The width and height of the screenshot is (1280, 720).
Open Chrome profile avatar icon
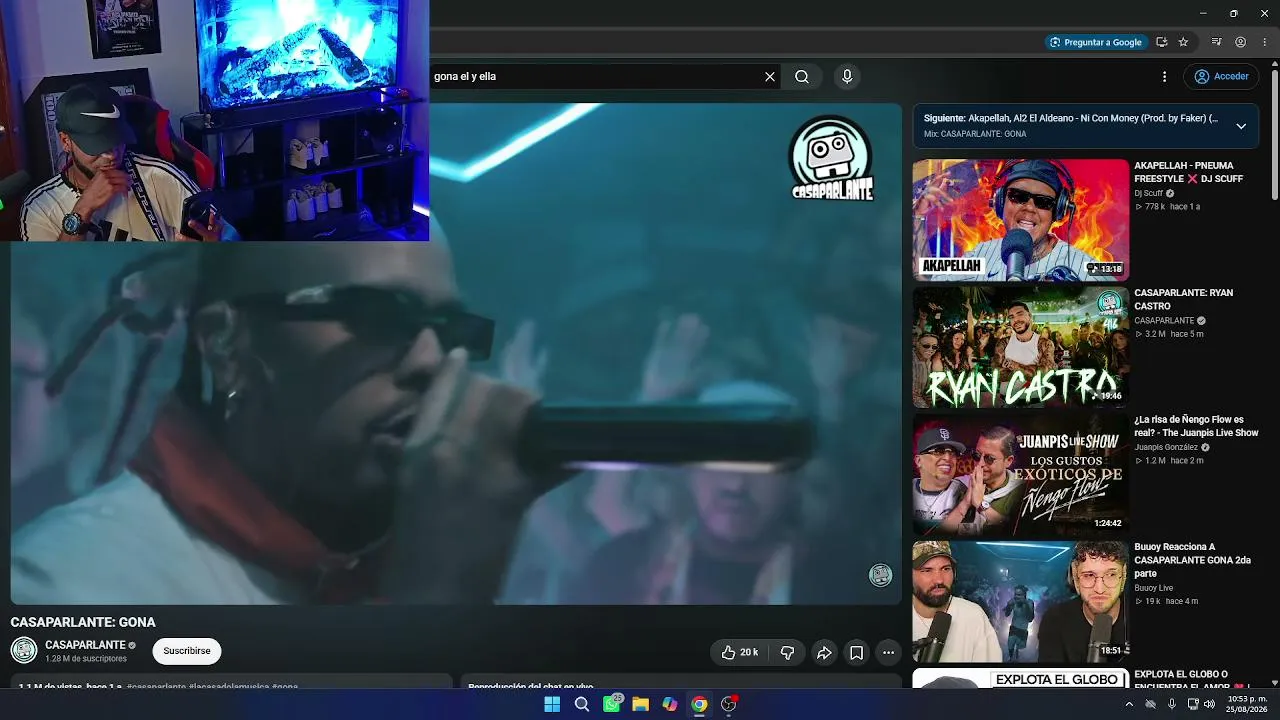(1240, 42)
